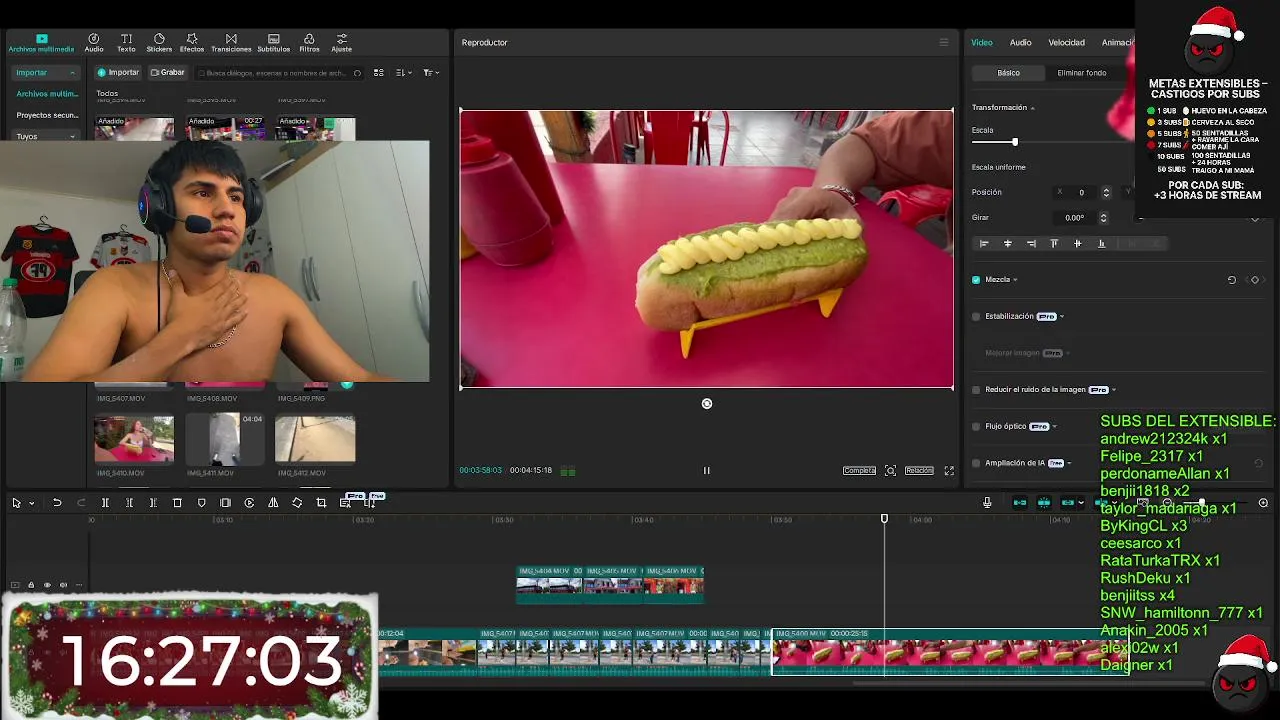The image size is (1280, 720).
Task: Align the clip to the top
Action: (1054, 243)
